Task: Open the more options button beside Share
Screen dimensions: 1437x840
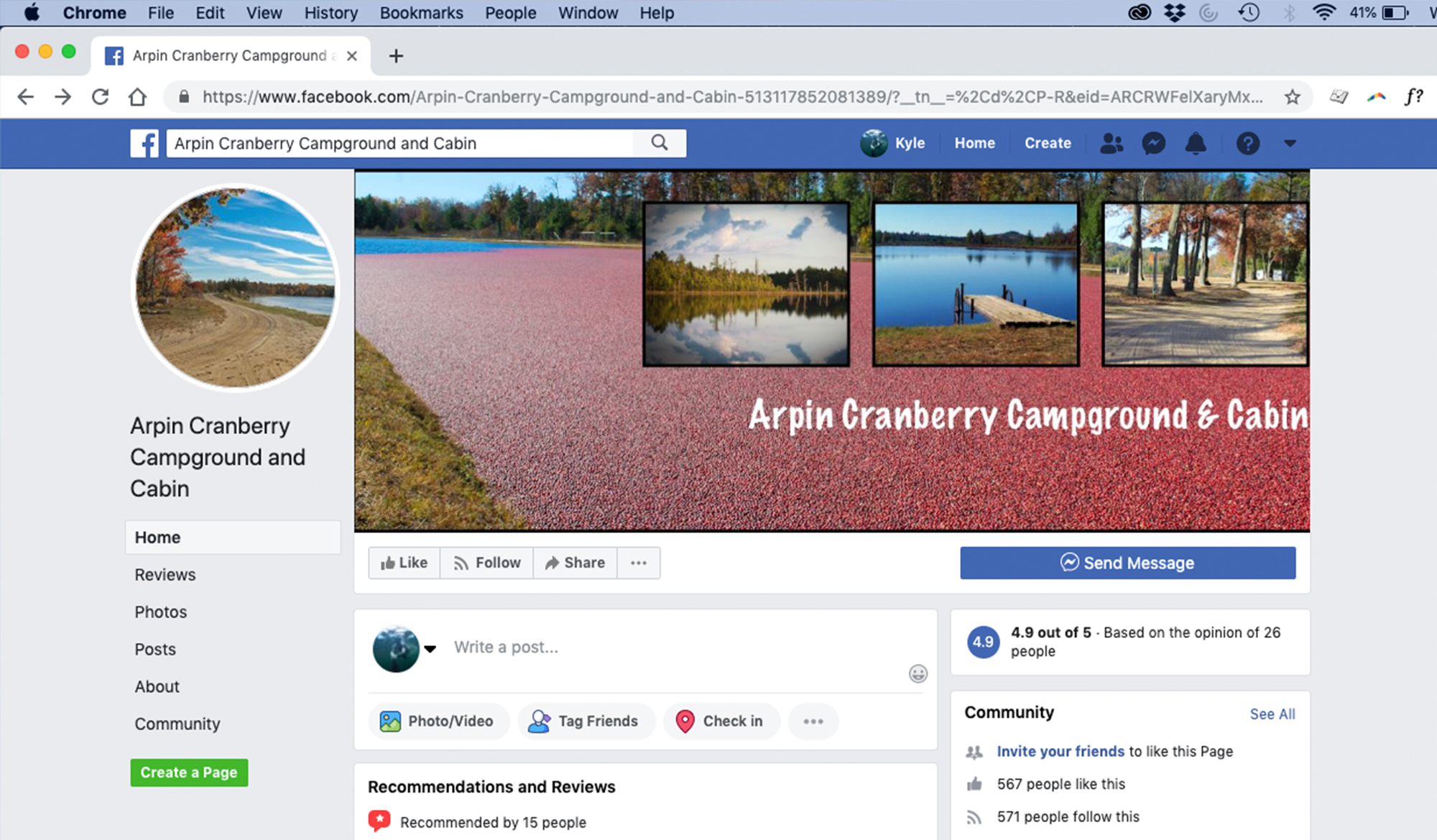Action: [639, 563]
